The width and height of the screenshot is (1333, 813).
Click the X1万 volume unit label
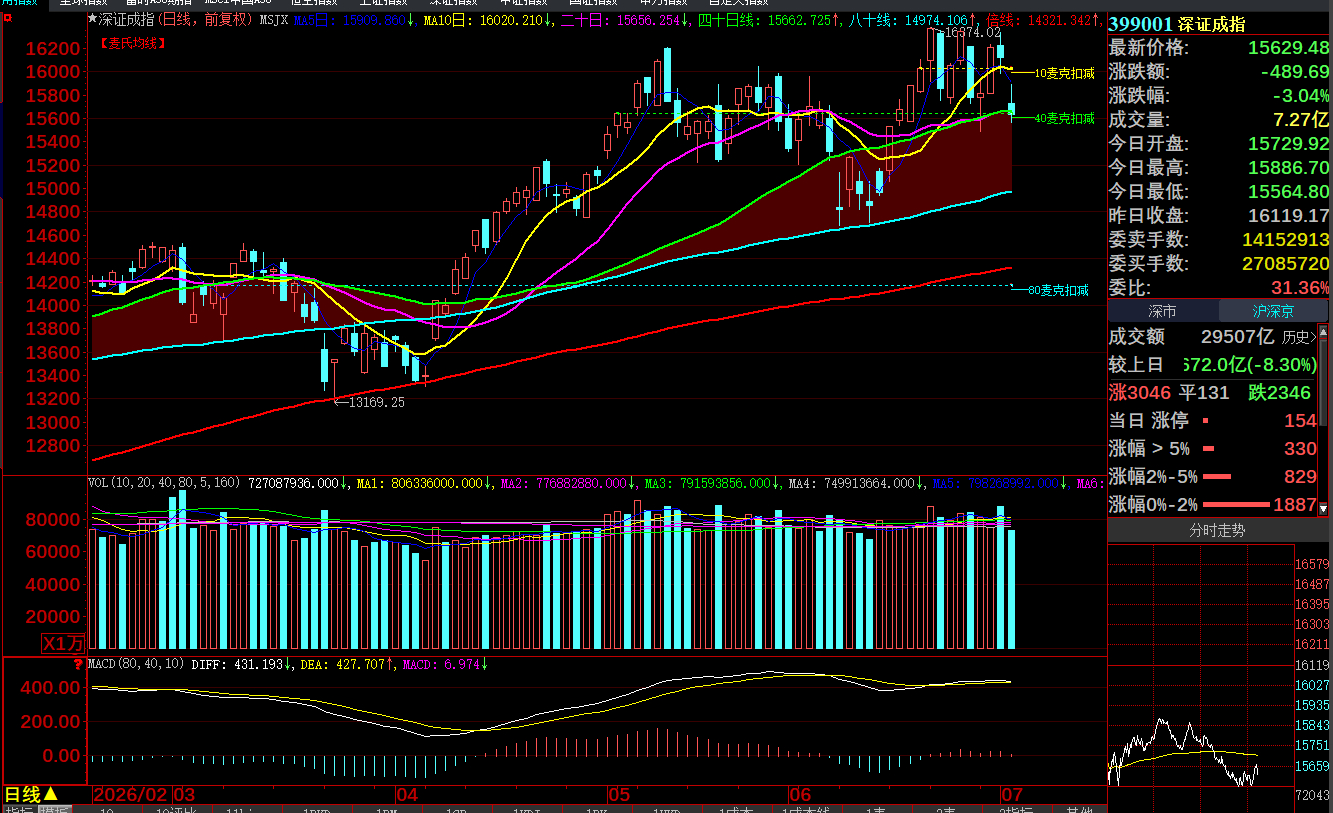coord(64,644)
